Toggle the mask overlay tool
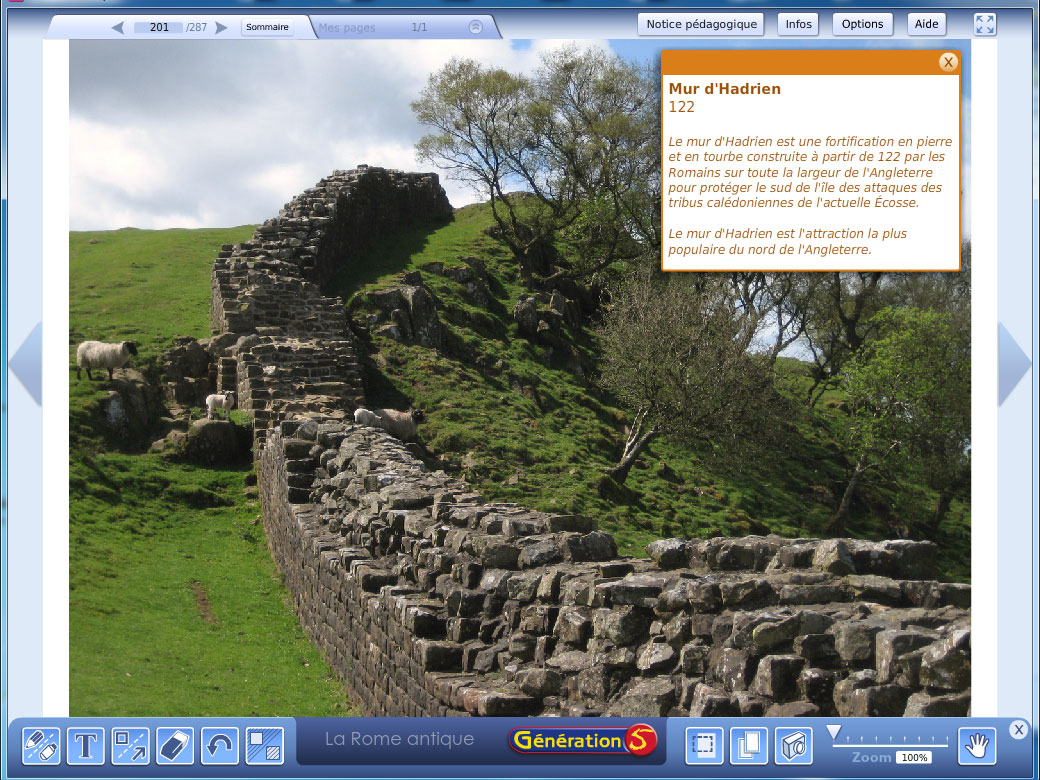 coord(265,745)
